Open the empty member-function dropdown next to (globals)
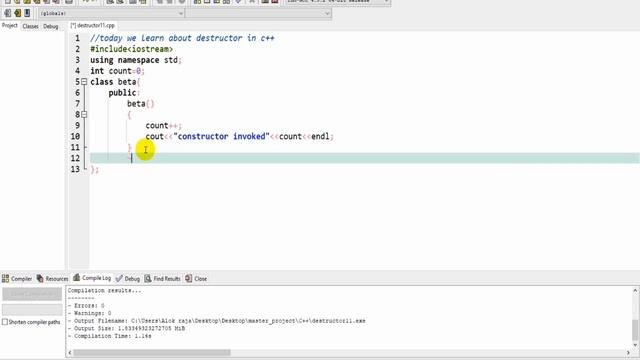 point(258,13)
